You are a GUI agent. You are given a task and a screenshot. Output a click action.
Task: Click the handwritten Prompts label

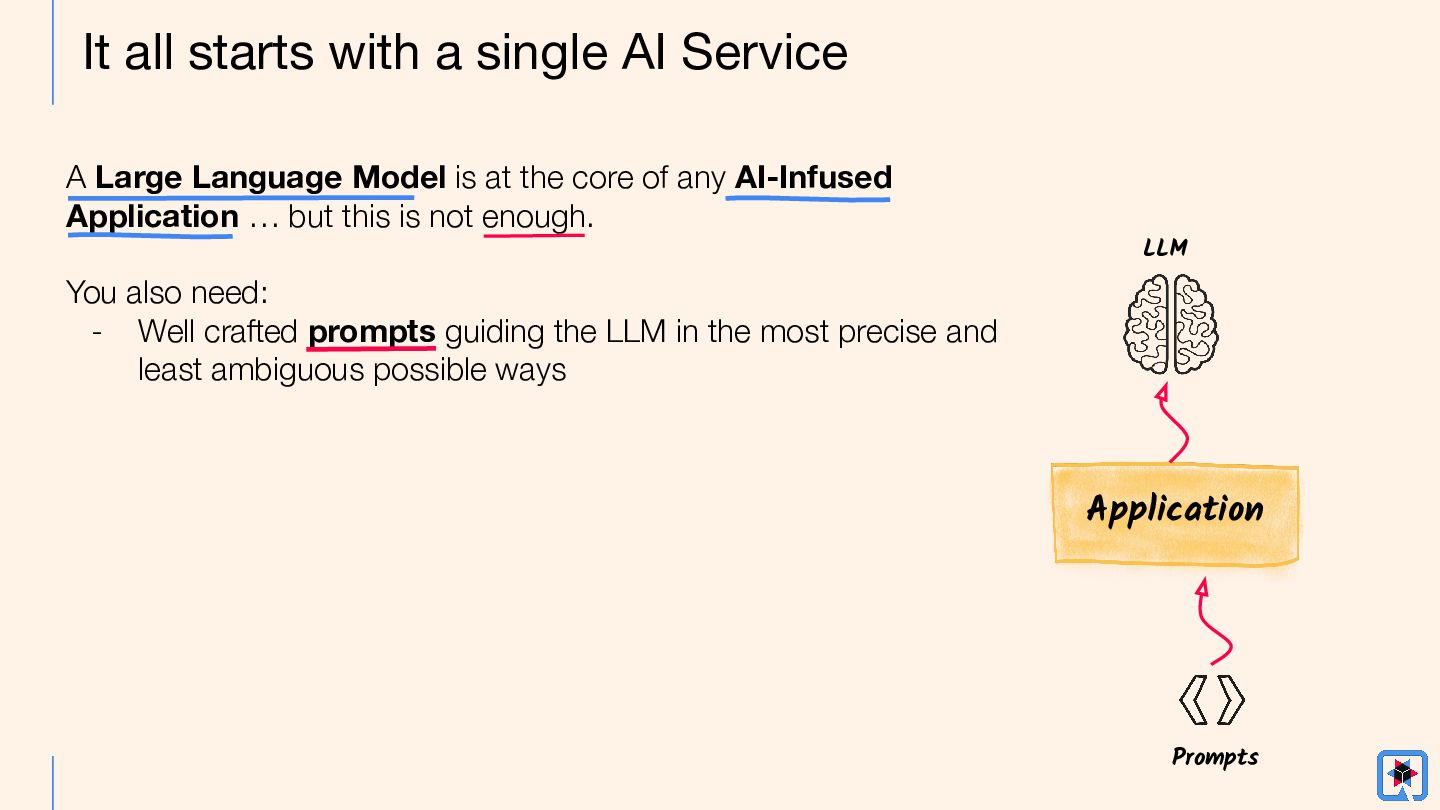pyautogui.click(x=1214, y=757)
